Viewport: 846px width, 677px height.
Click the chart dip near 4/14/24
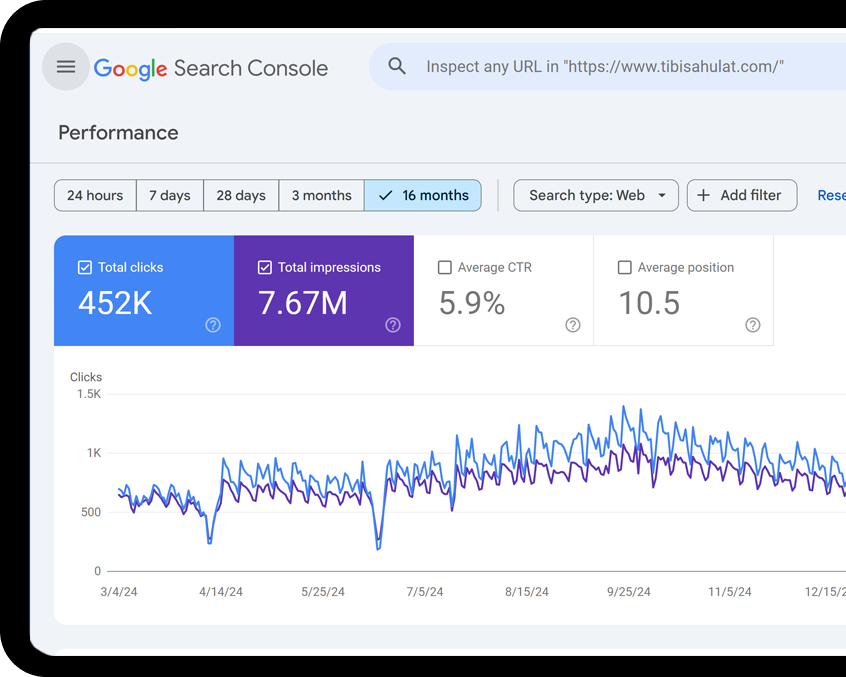pos(210,541)
